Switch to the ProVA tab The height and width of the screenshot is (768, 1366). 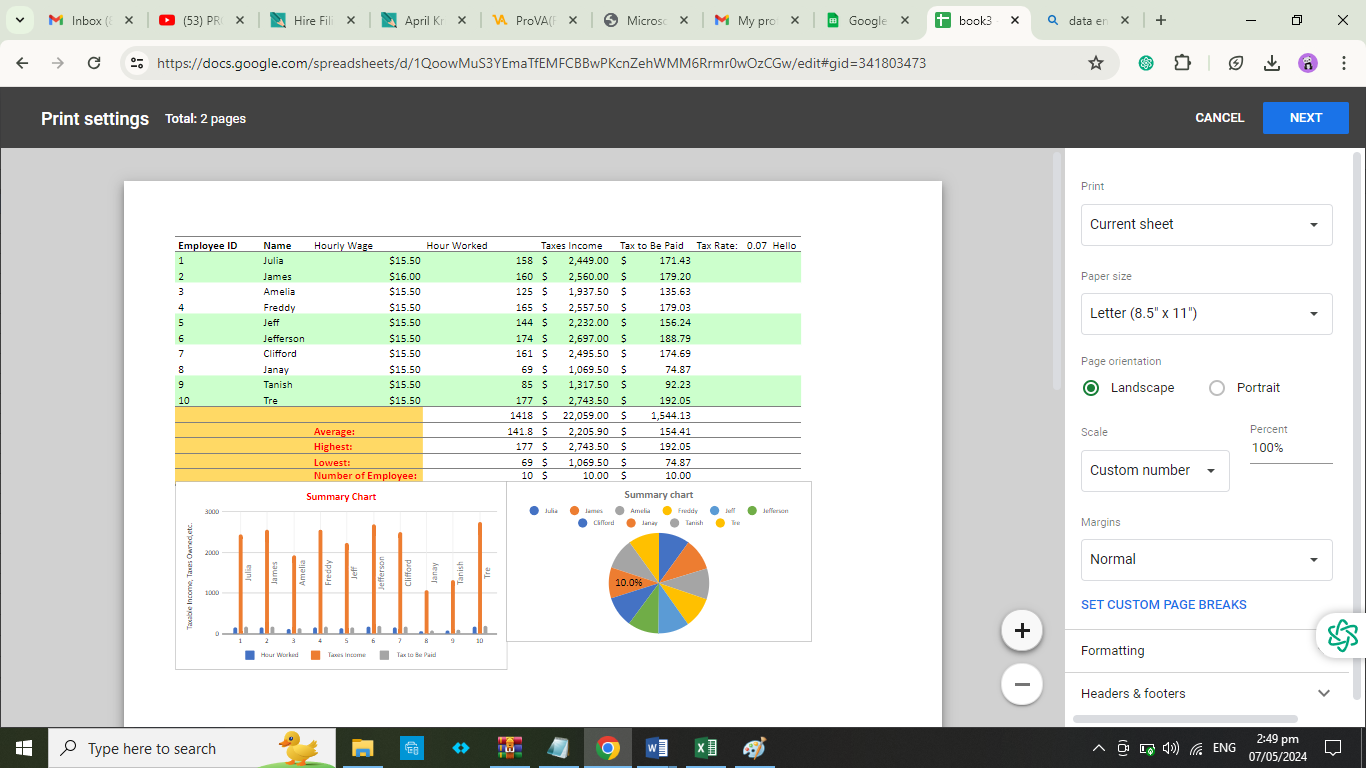click(x=534, y=20)
